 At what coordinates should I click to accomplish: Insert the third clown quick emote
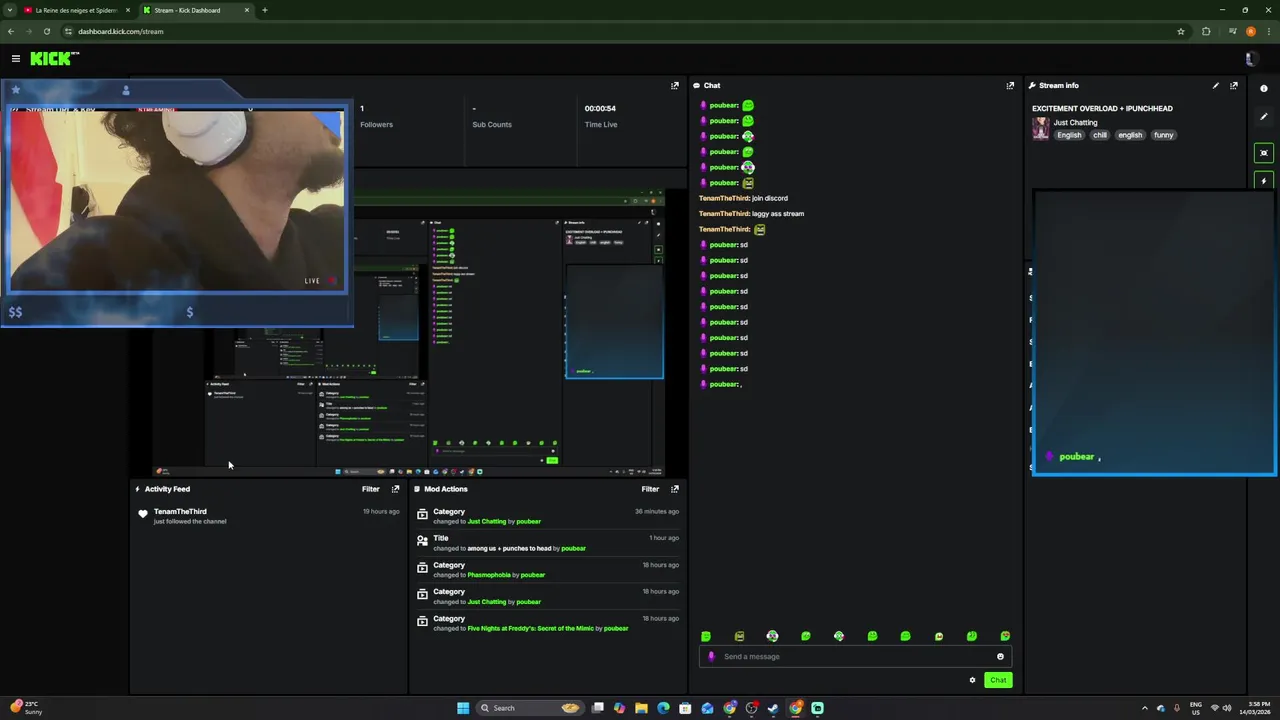772,636
